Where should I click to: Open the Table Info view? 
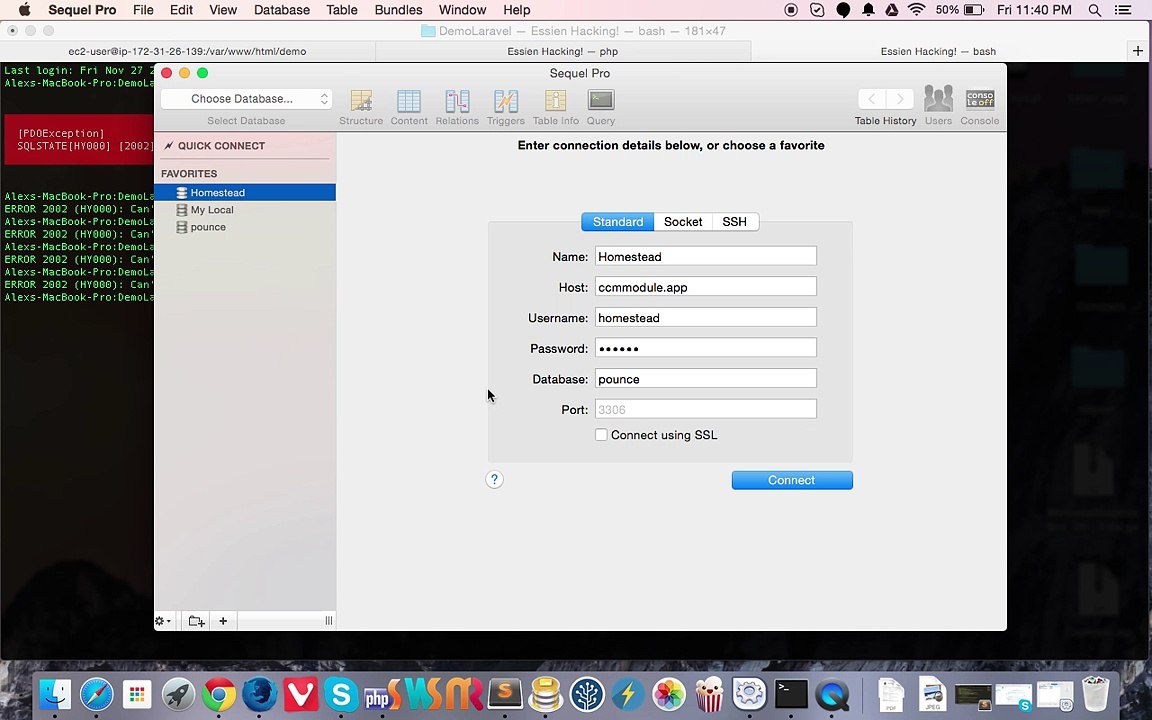tap(555, 107)
